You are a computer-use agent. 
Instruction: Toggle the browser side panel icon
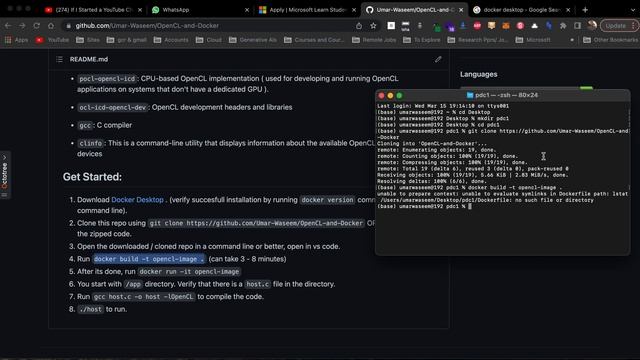click(x=577, y=26)
